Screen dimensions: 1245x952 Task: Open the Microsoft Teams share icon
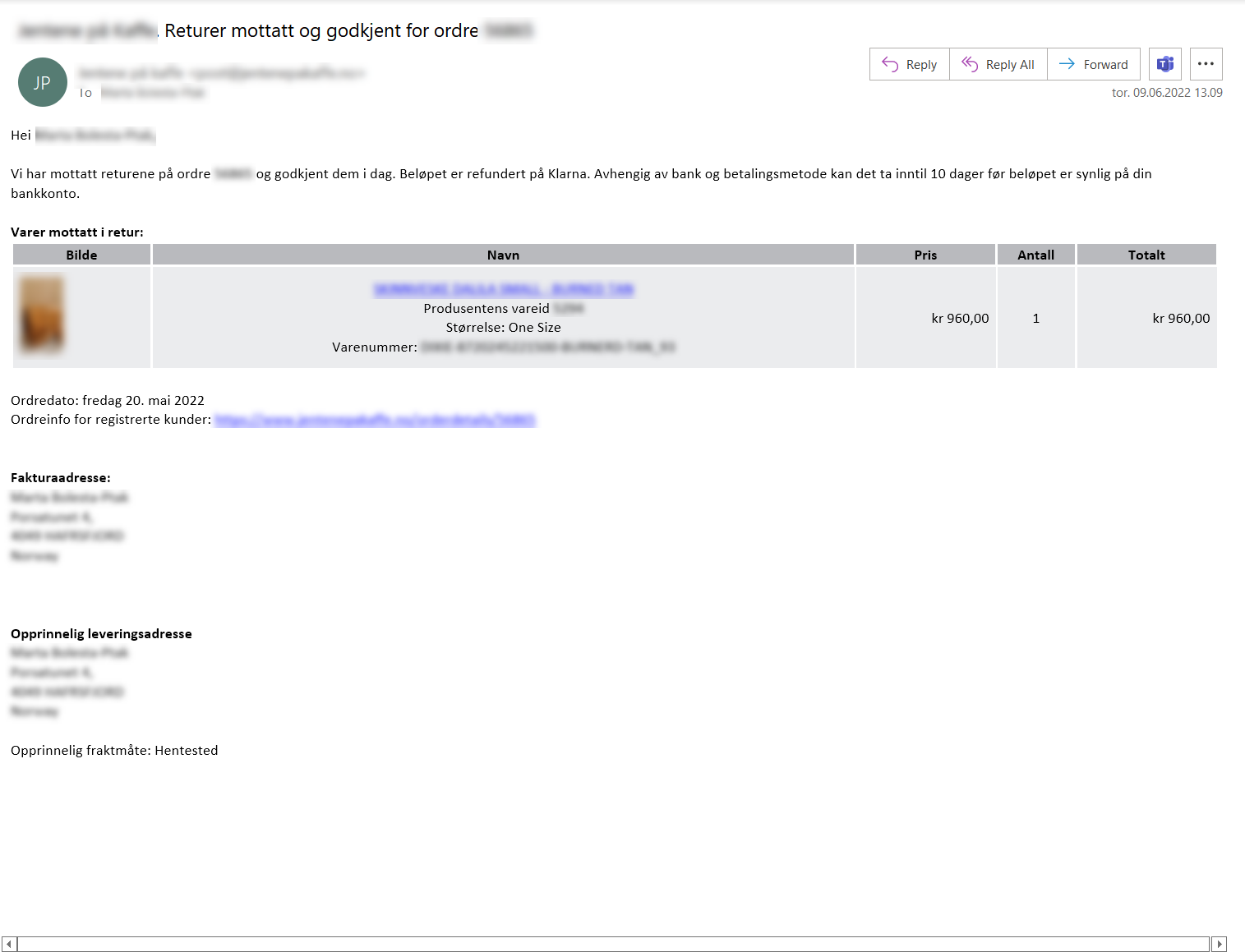pyautogui.click(x=1164, y=64)
